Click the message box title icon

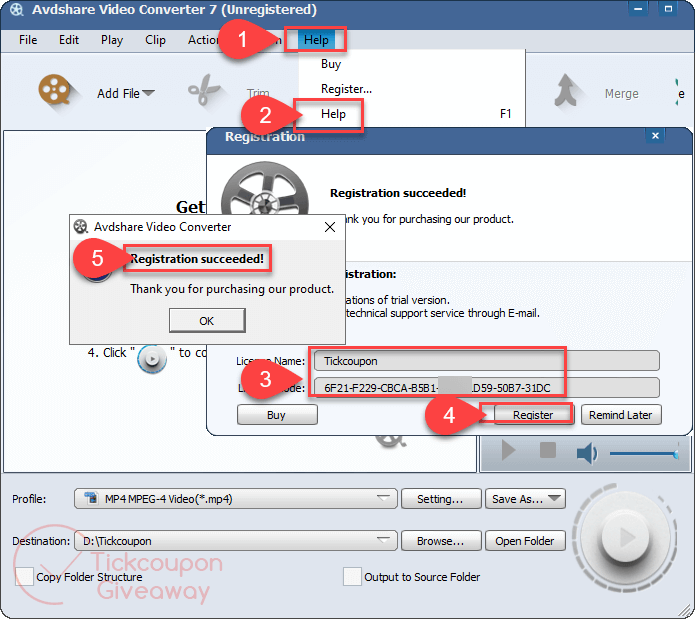(81, 227)
